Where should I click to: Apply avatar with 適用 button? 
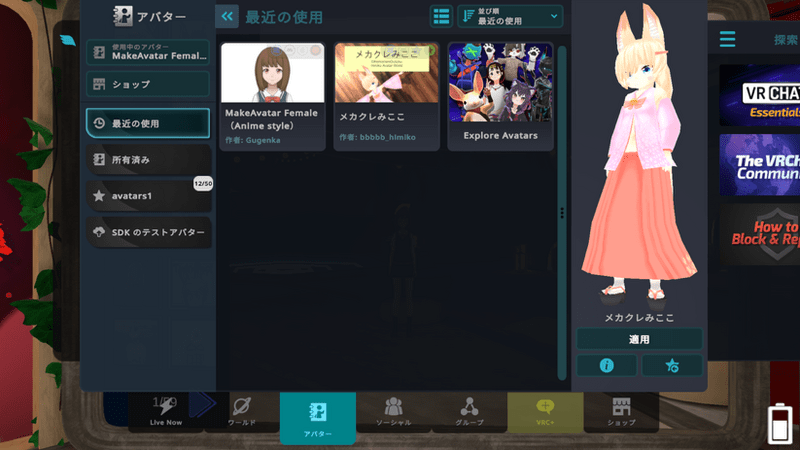[x=639, y=339]
